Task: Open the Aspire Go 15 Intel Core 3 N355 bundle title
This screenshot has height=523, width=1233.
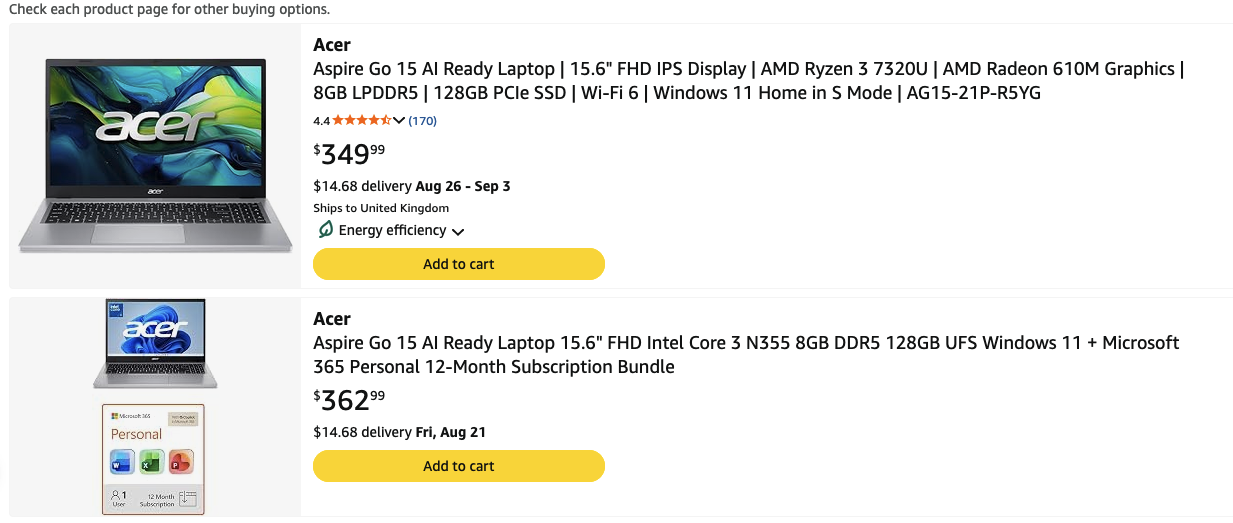Action: point(746,354)
